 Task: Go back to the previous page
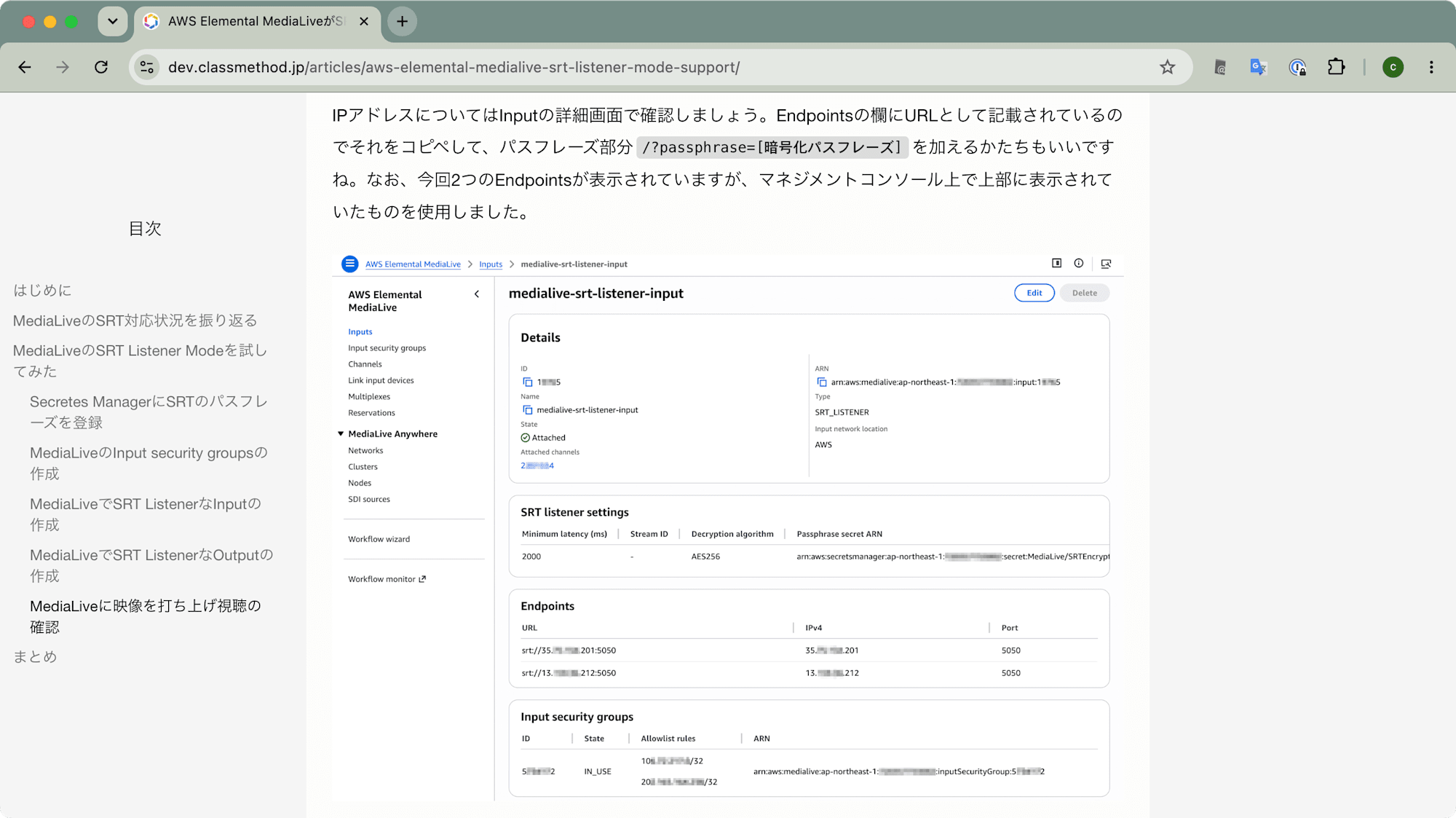25,67
